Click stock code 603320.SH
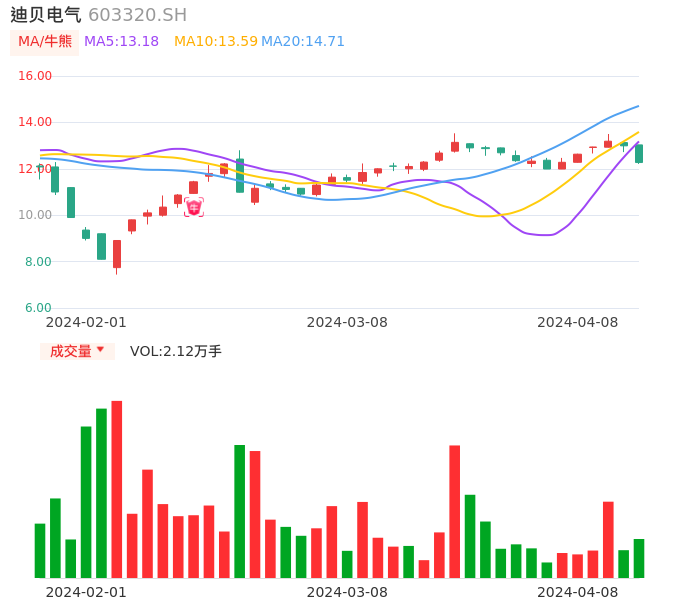Screen dimensions: 686x606 pyautogui.click(x=137, y=15)
